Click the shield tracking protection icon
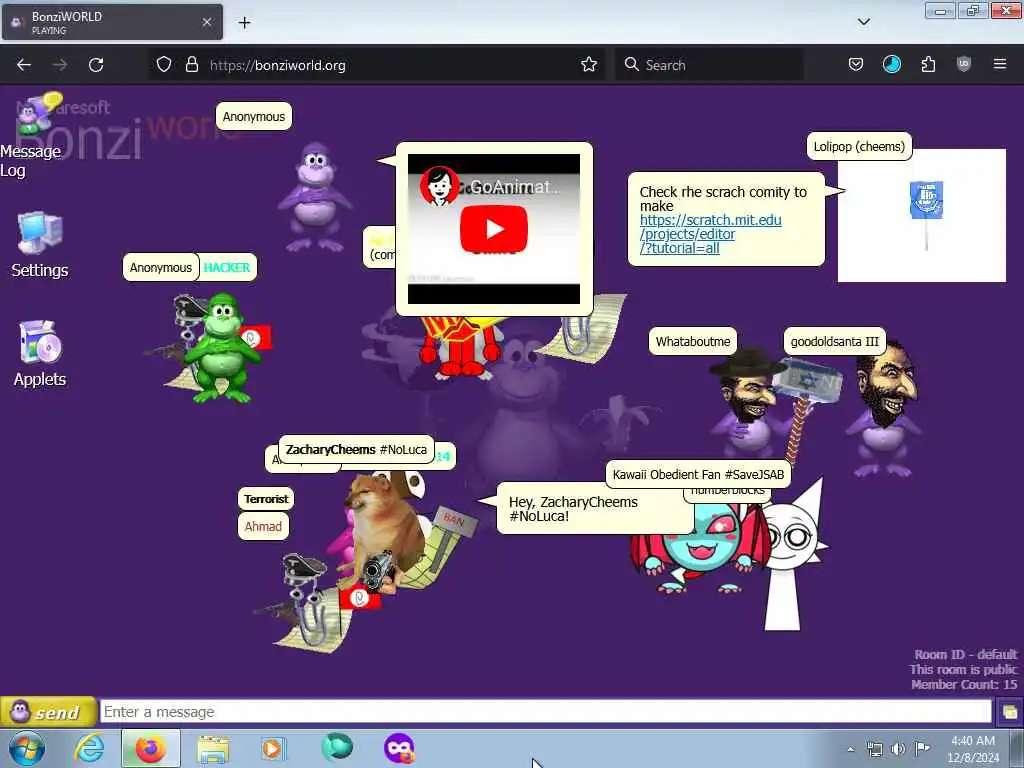 pos(164,64)
